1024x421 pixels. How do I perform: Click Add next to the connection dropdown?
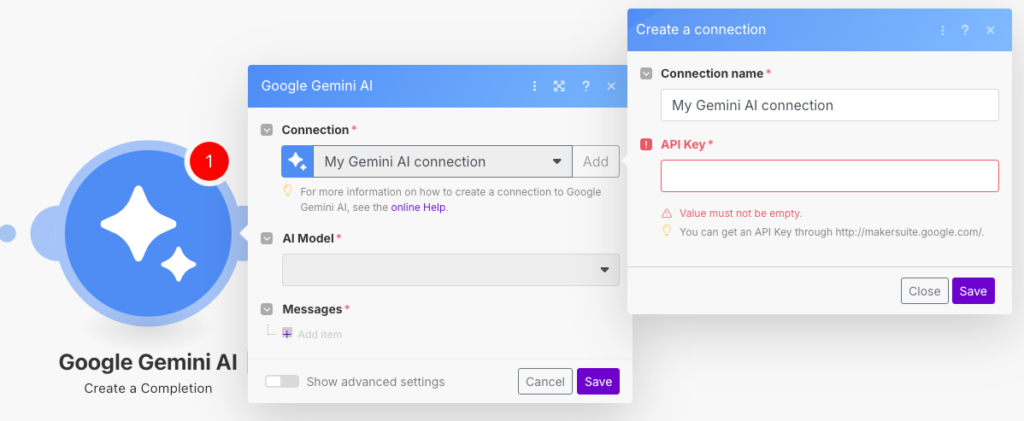596,161
